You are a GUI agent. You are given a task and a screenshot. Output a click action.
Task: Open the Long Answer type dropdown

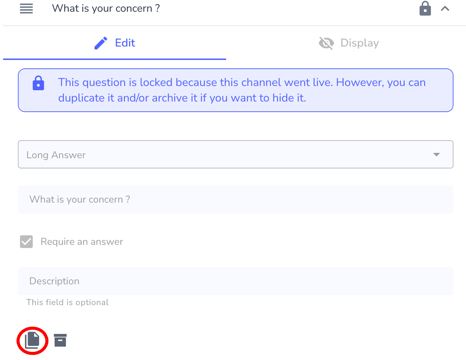pyautogui.click(x=236, y=154)
